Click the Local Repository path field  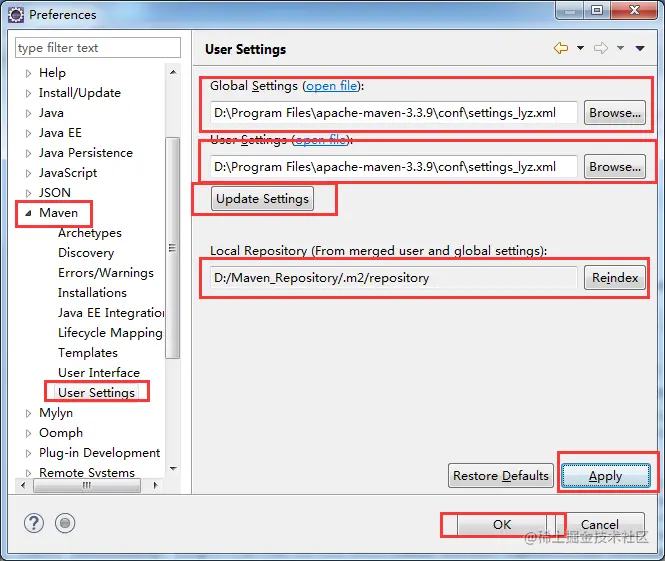tap(394, 278)
